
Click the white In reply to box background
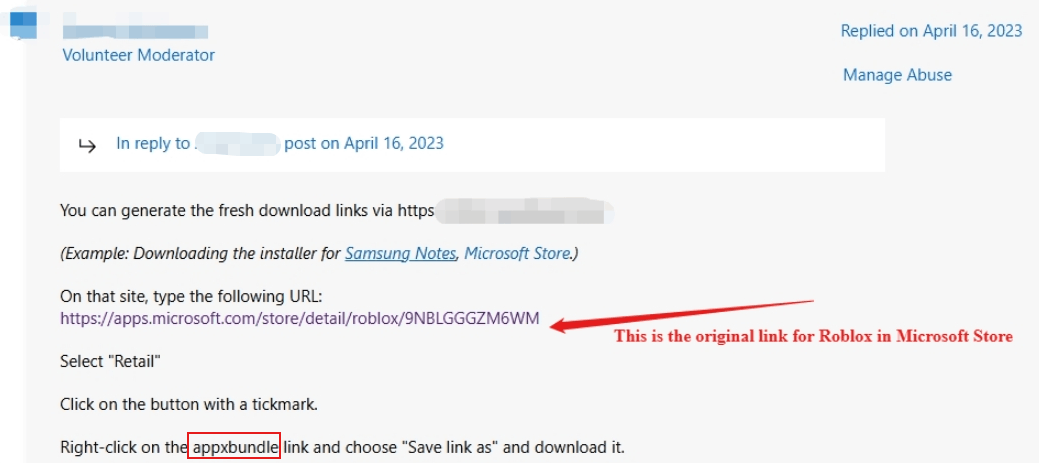coord(472,145)
